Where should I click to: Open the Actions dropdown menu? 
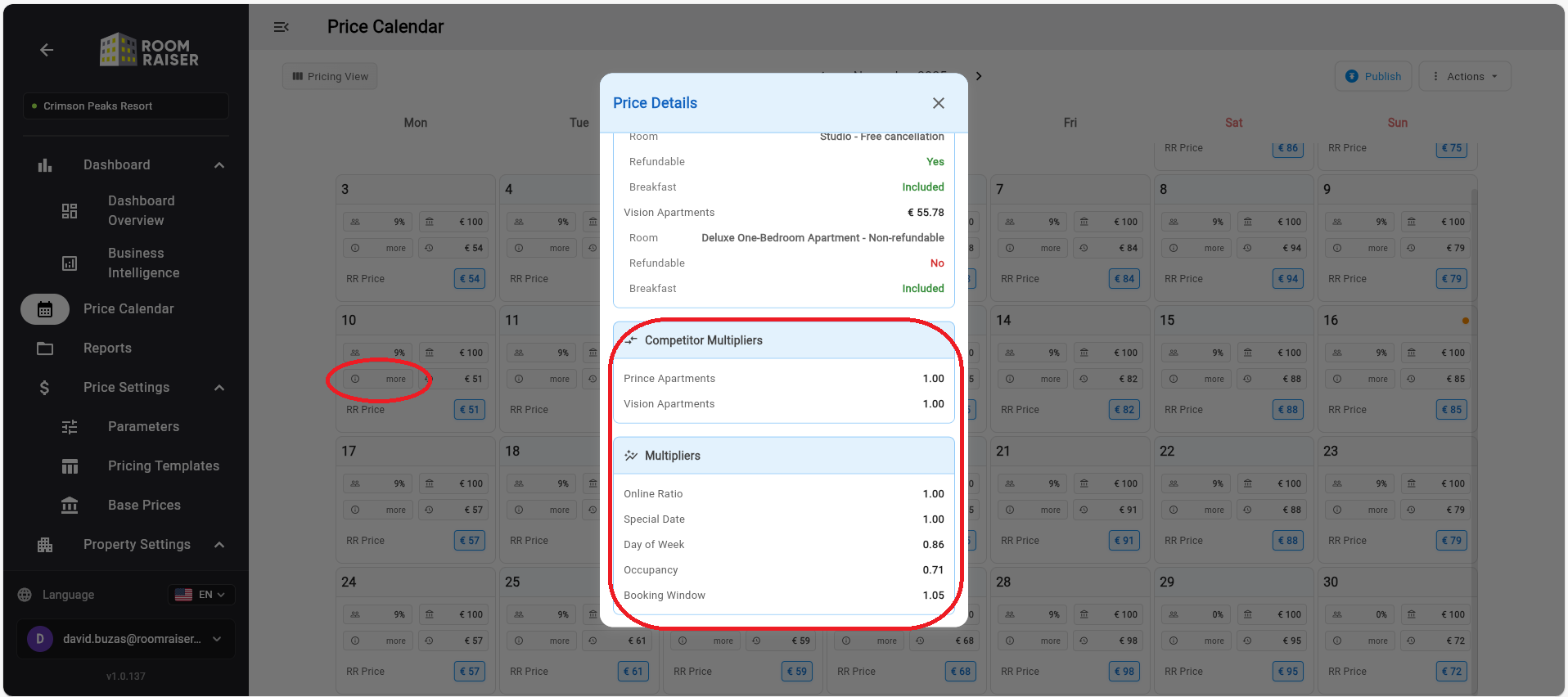(x=1464, y=77)
